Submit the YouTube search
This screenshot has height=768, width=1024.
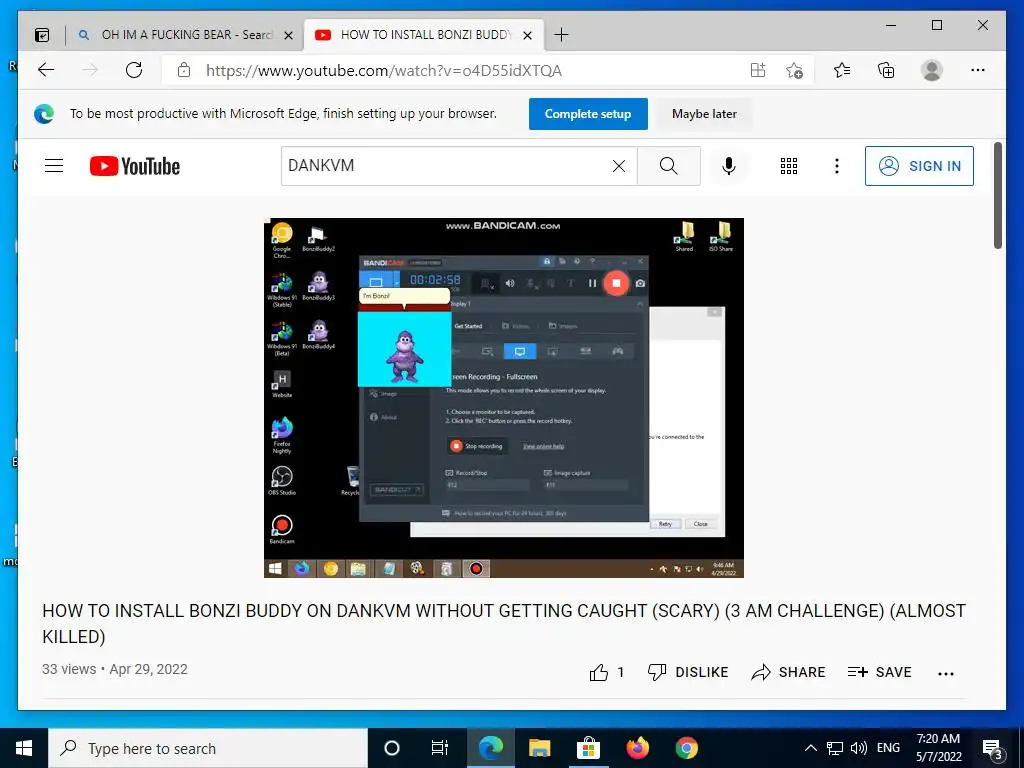point(669,166)
